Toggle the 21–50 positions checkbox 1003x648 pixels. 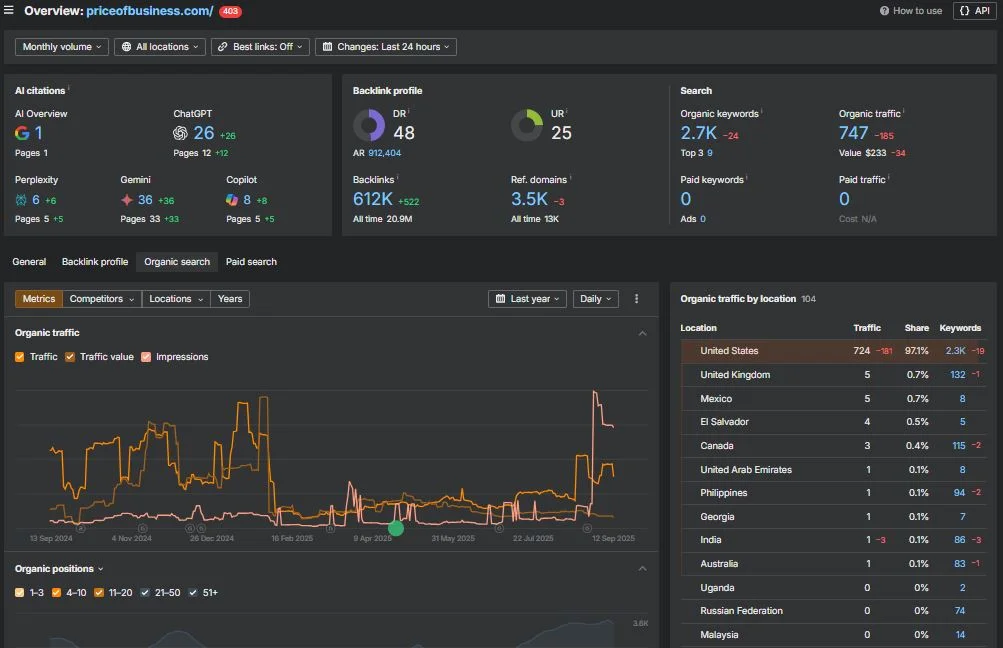(x=145, y=592)
